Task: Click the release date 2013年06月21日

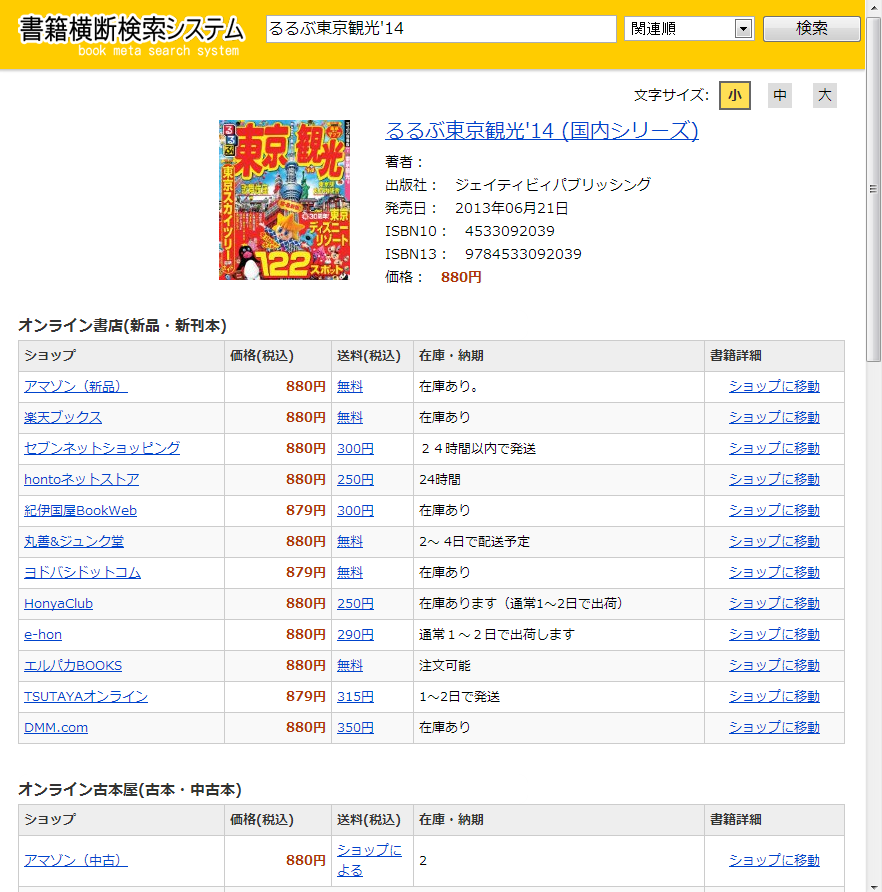Action: (512, 208)
